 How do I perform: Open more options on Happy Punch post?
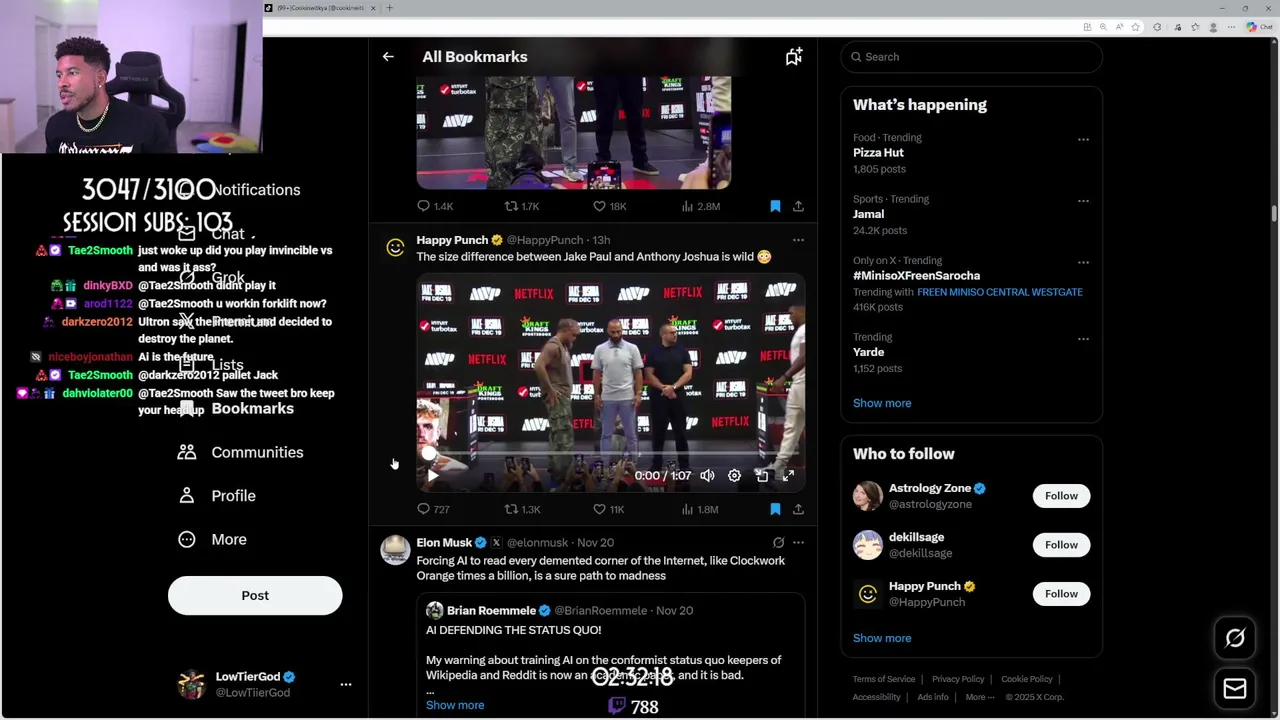click(798, 240)
